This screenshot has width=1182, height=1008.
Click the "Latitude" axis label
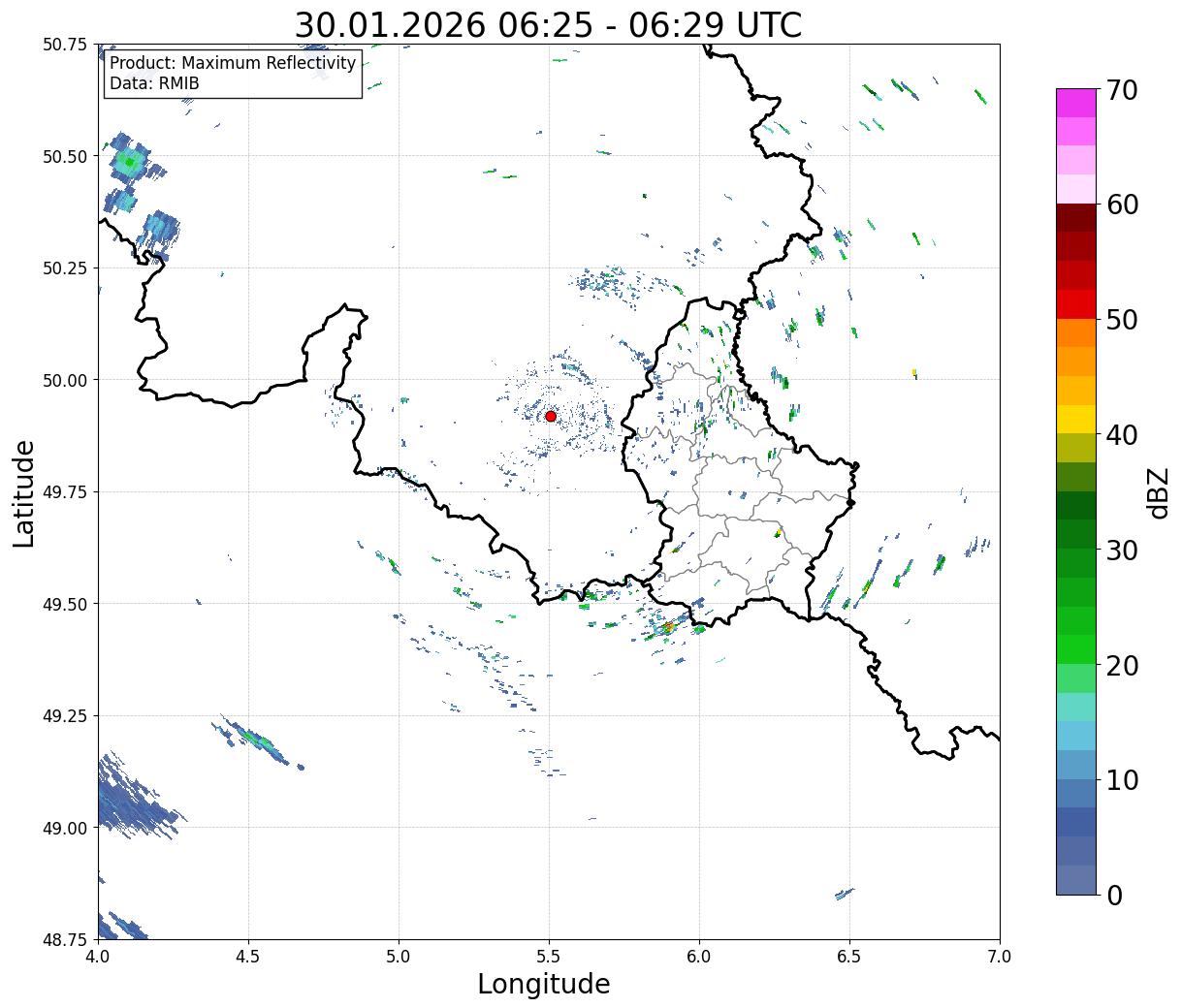point(24,493)
